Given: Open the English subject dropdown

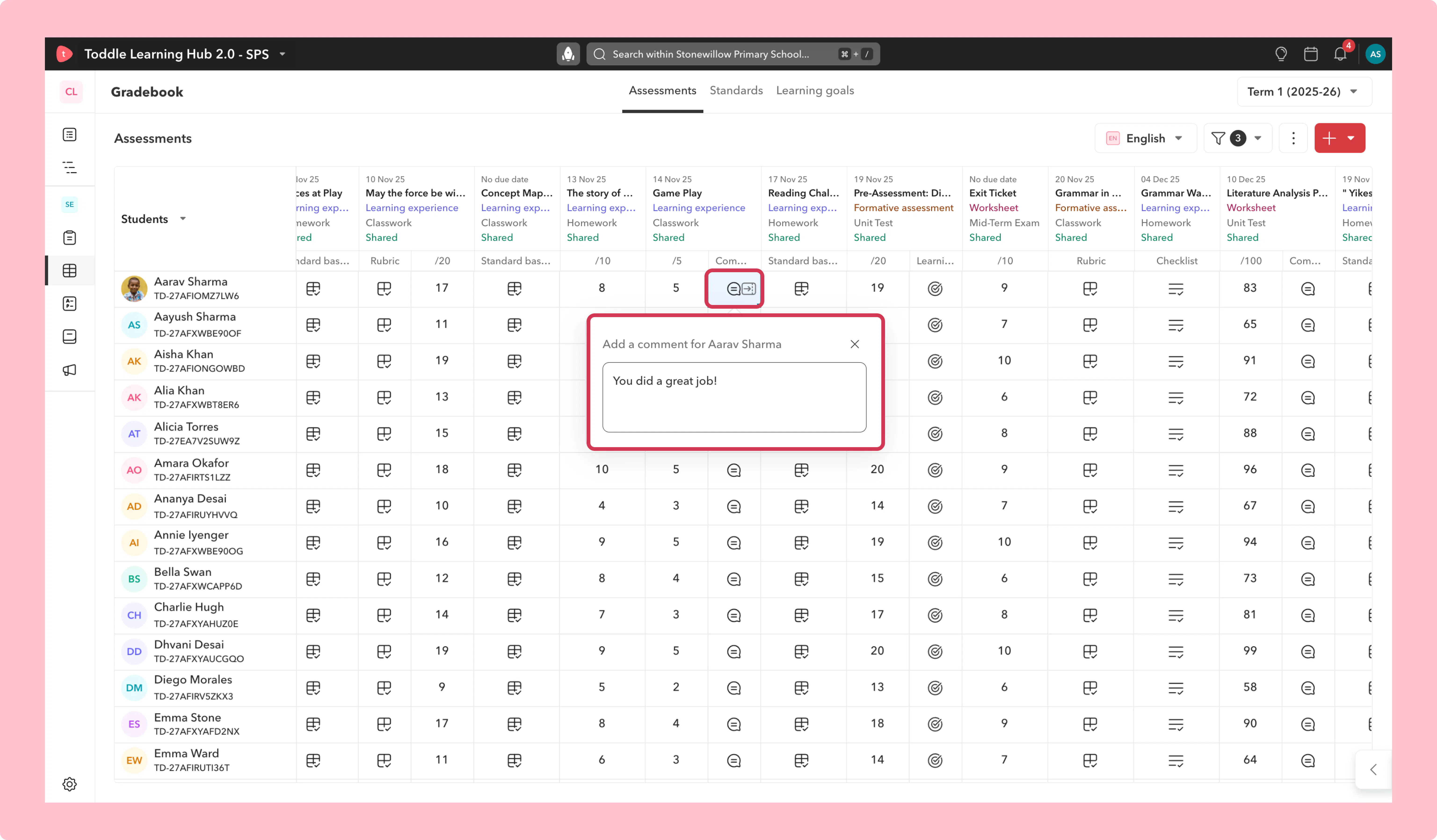Looking at the screenshot, I should point(1145,139).
